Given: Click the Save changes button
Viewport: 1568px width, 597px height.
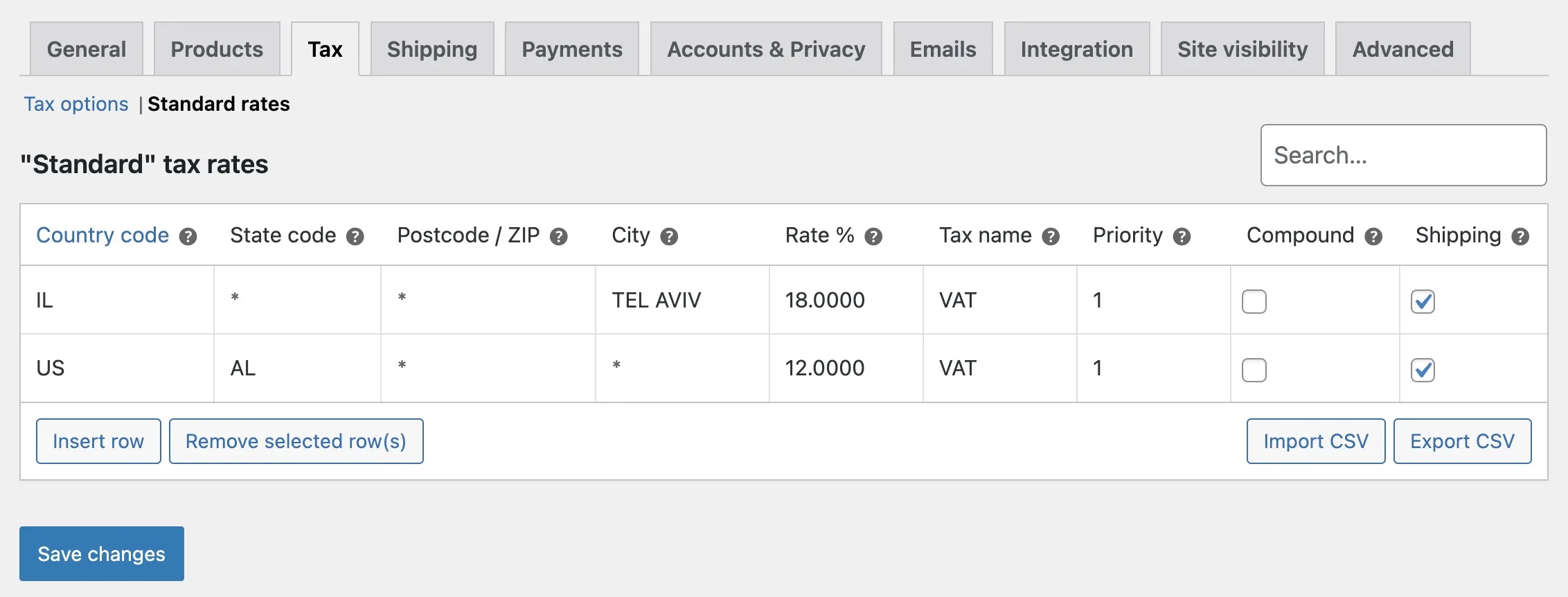Looking at the screenshot, I should point(102,553).
